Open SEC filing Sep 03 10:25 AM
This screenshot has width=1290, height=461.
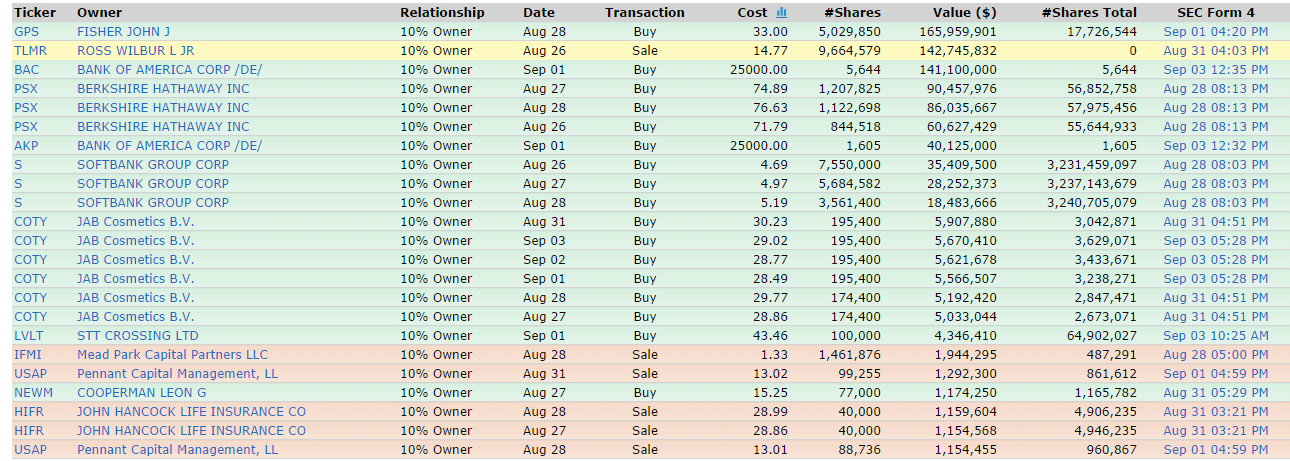coord(1215,336)
